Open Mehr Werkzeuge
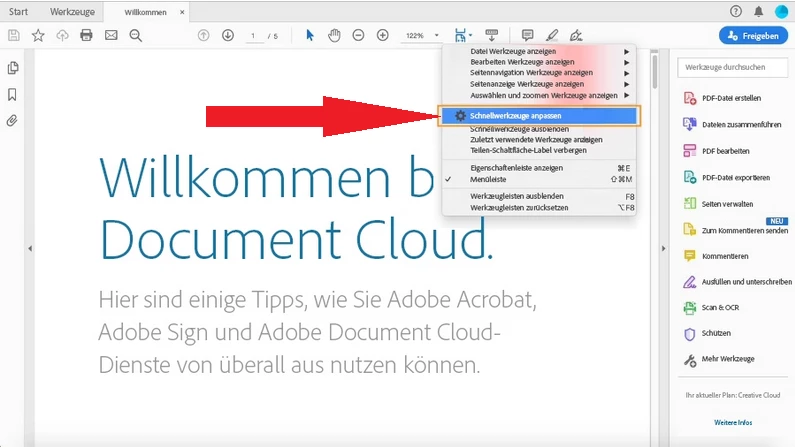Image resolution: width=795 pixels, height=447 pixels. (x=719, y=359)
